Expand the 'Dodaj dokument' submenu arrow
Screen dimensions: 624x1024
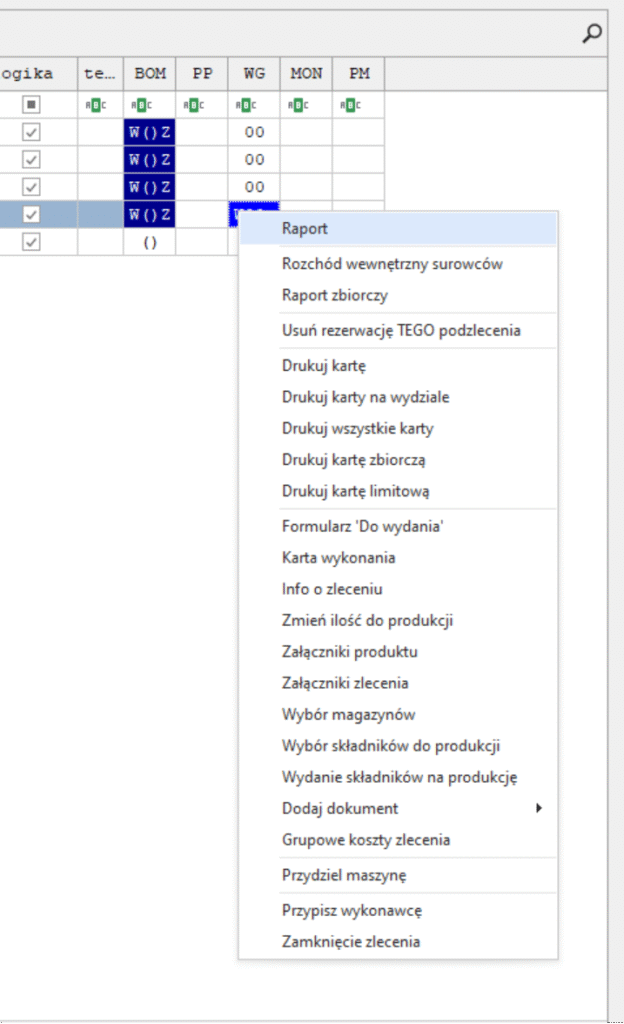pyautogui.click(x=539, y=808)
